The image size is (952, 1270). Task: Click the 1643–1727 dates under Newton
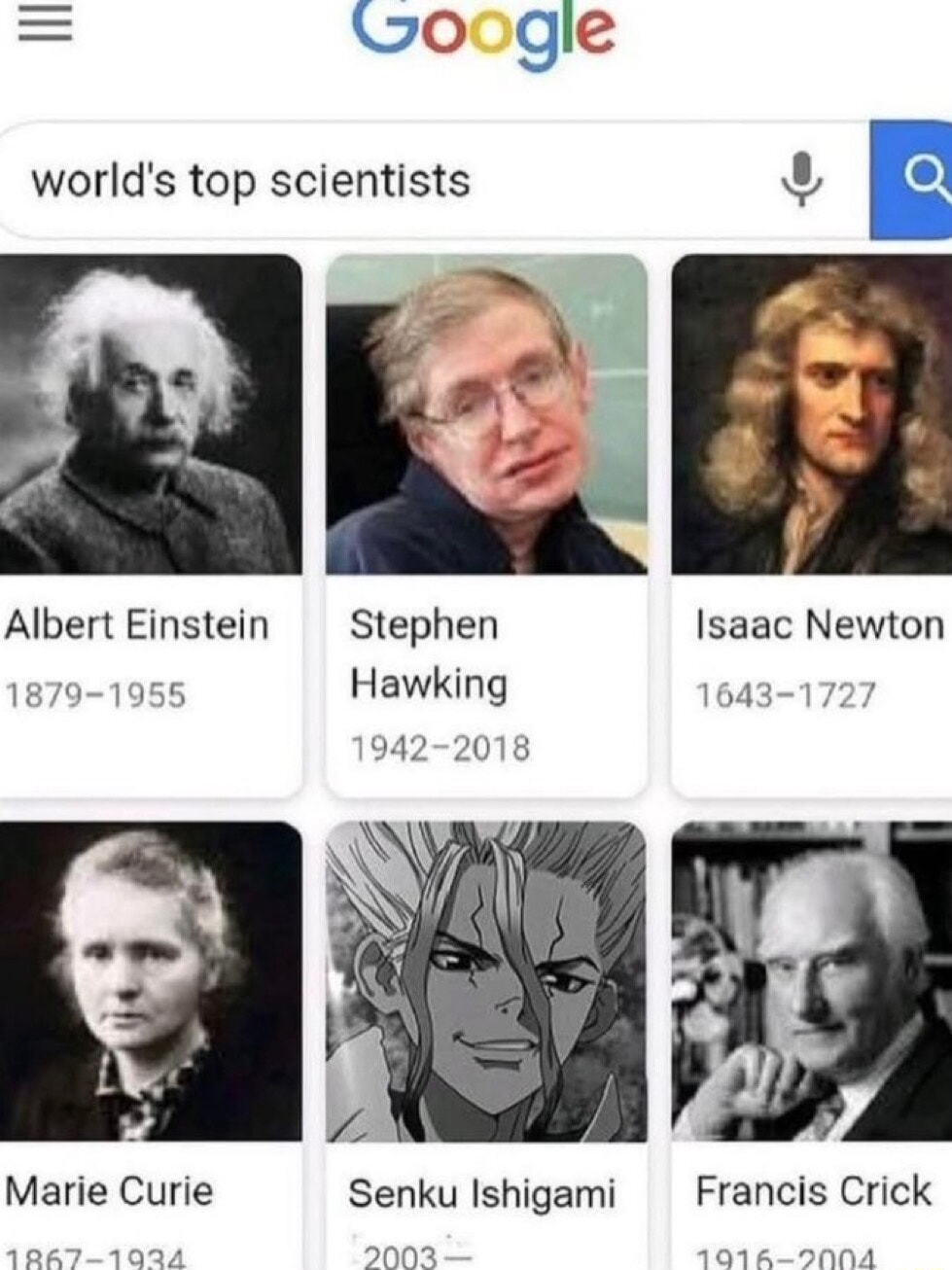click(x=785, y=695)
